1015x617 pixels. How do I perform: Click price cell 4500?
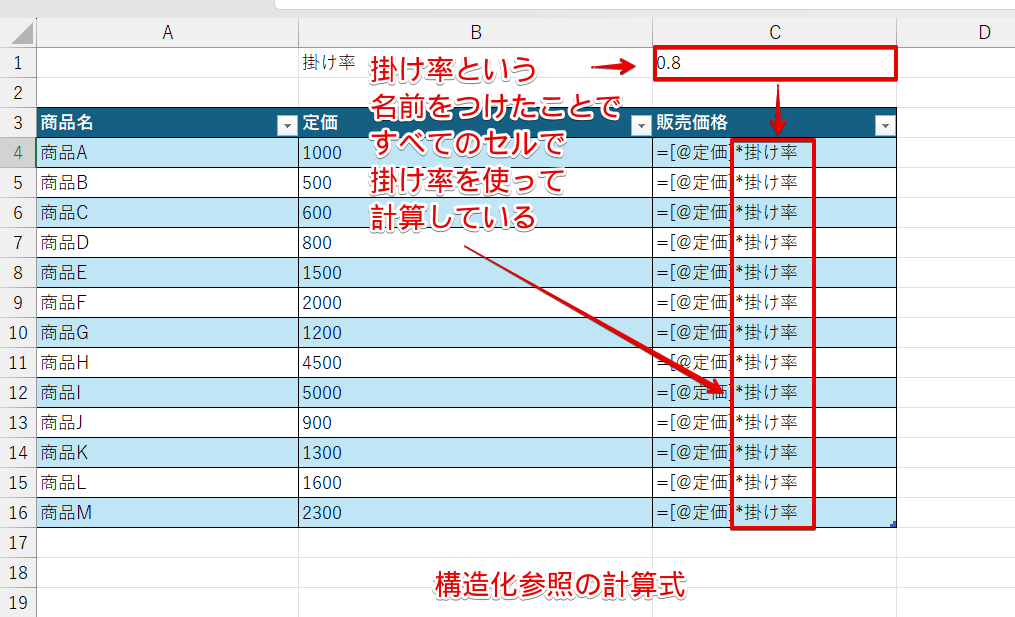tap(476, 363)
